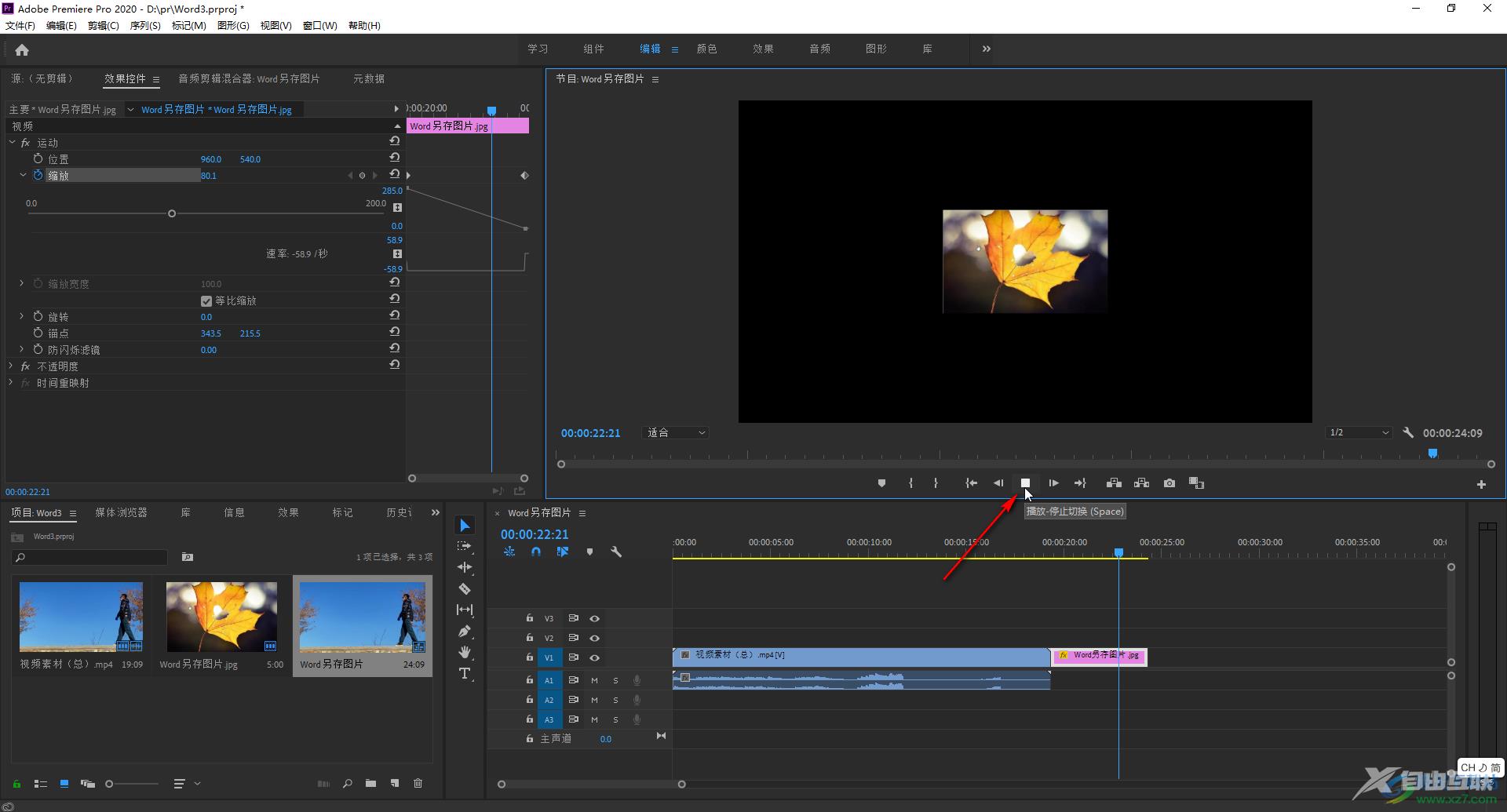The height and width of the screenshot is (812, 1507).
Task: Open Comparison View in Program monitor
Action: click(1196, 483)
